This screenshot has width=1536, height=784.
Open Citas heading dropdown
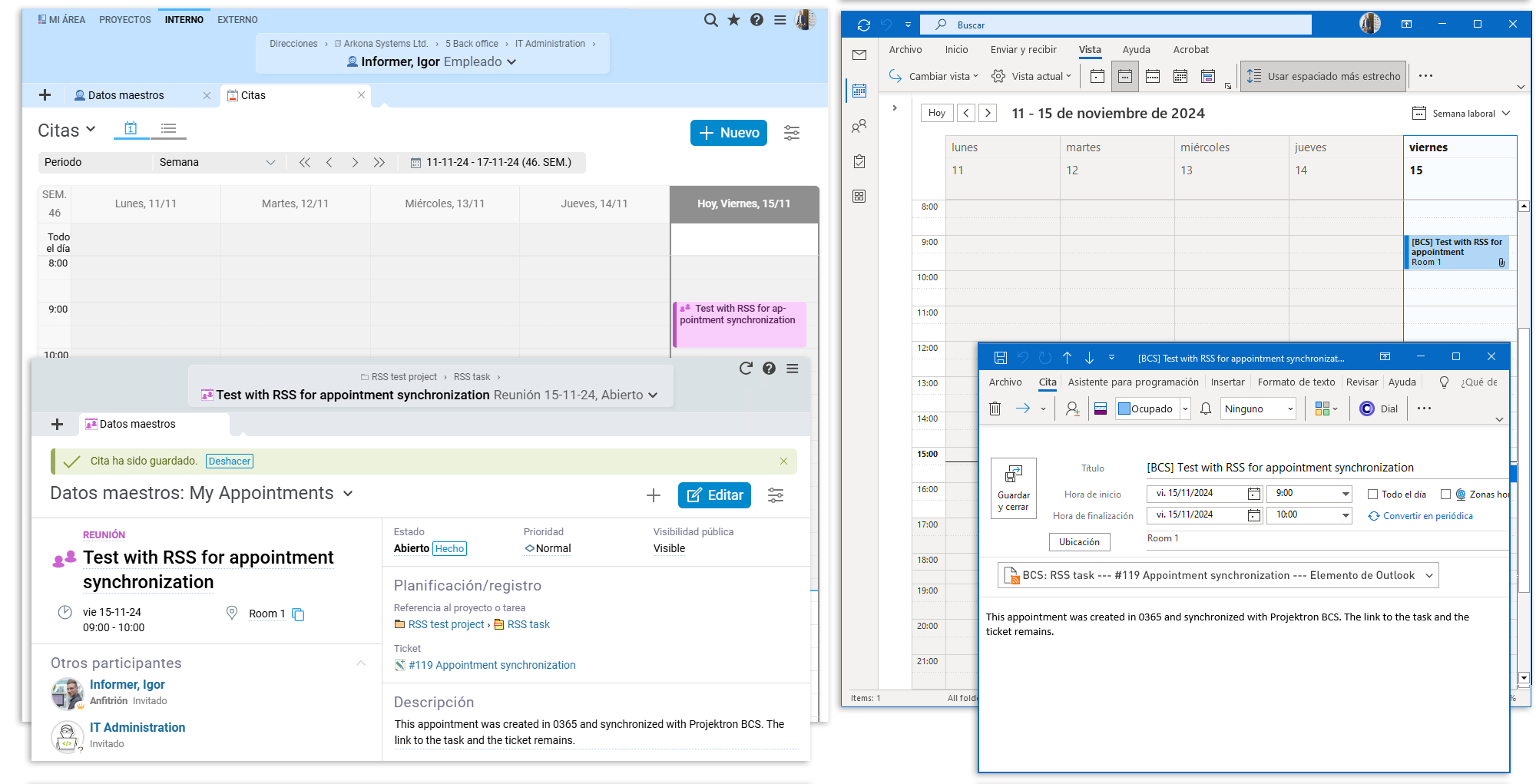click(x=91, y=129)
